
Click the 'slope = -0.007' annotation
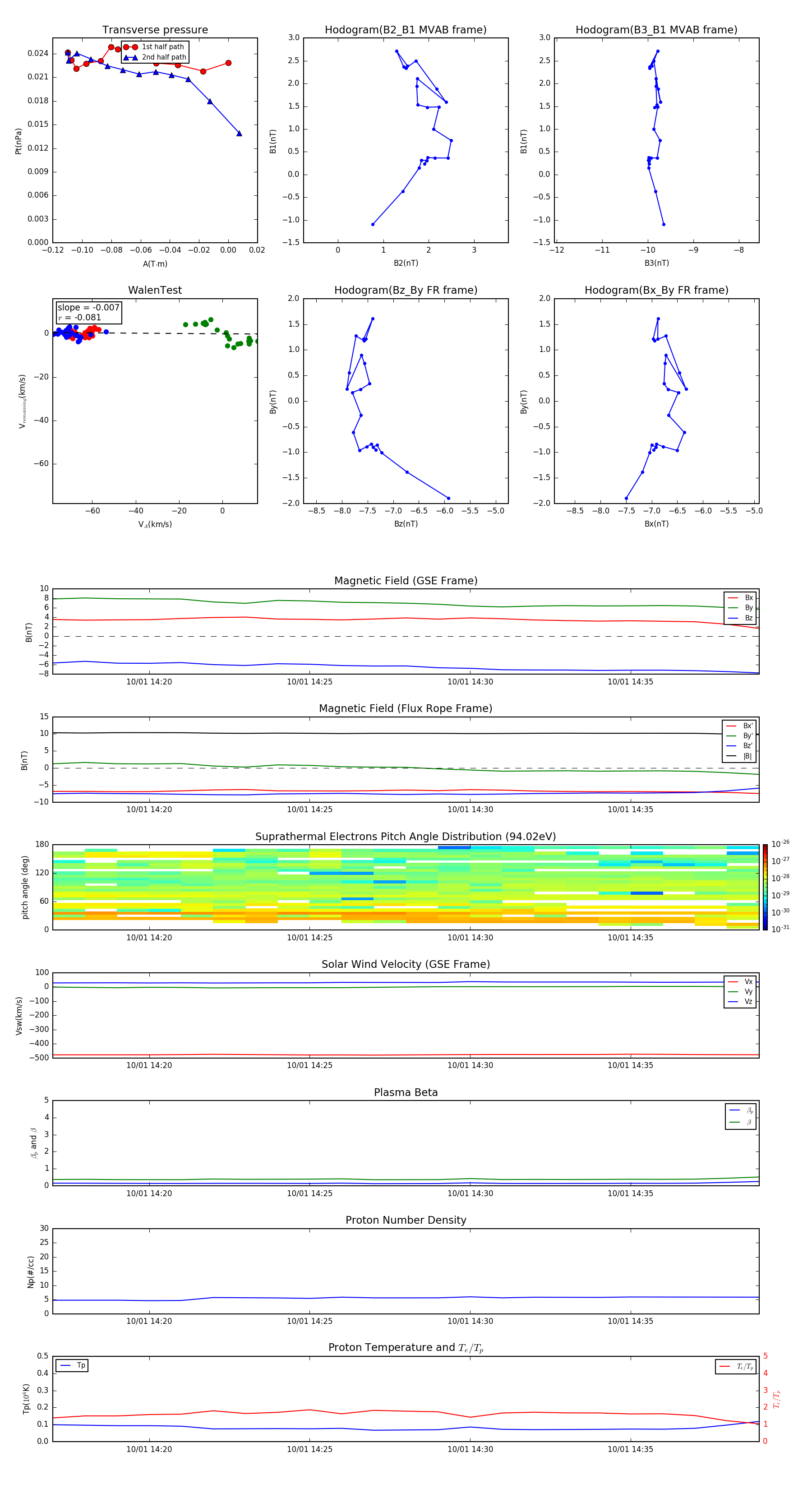point(88,308)
